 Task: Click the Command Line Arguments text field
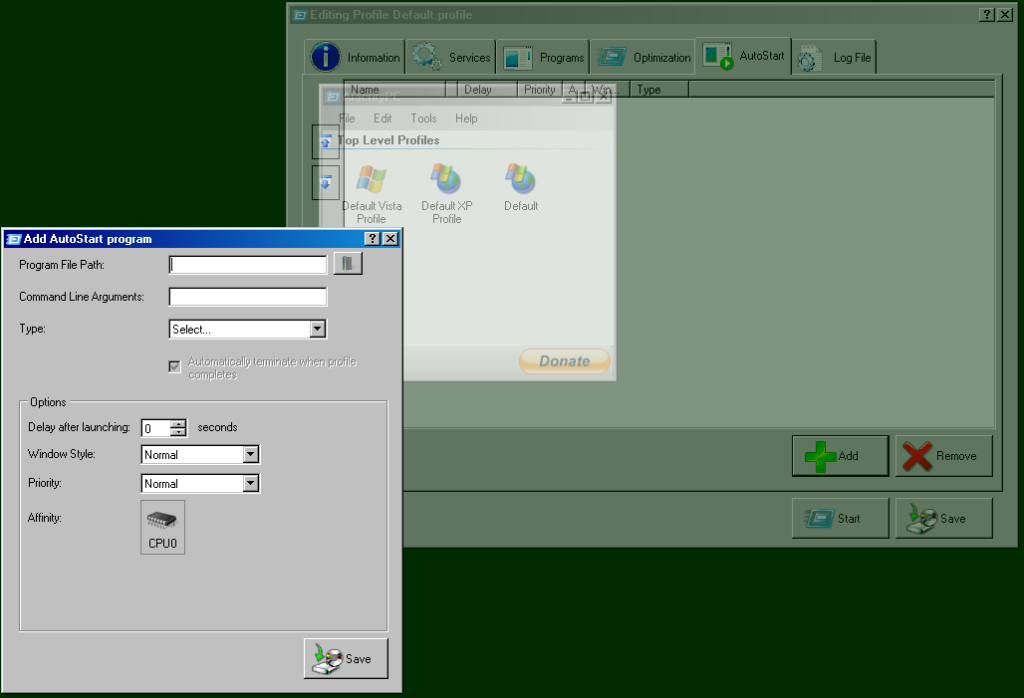(248, 297)
